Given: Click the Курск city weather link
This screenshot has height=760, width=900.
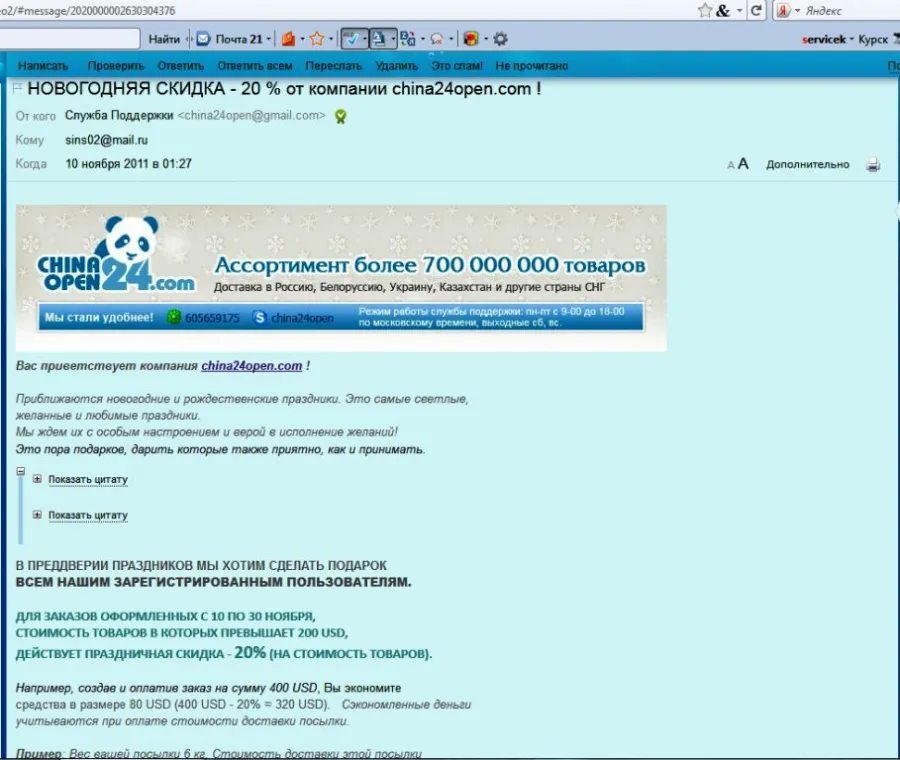Looking at the screenshot, I should point(873,39).
